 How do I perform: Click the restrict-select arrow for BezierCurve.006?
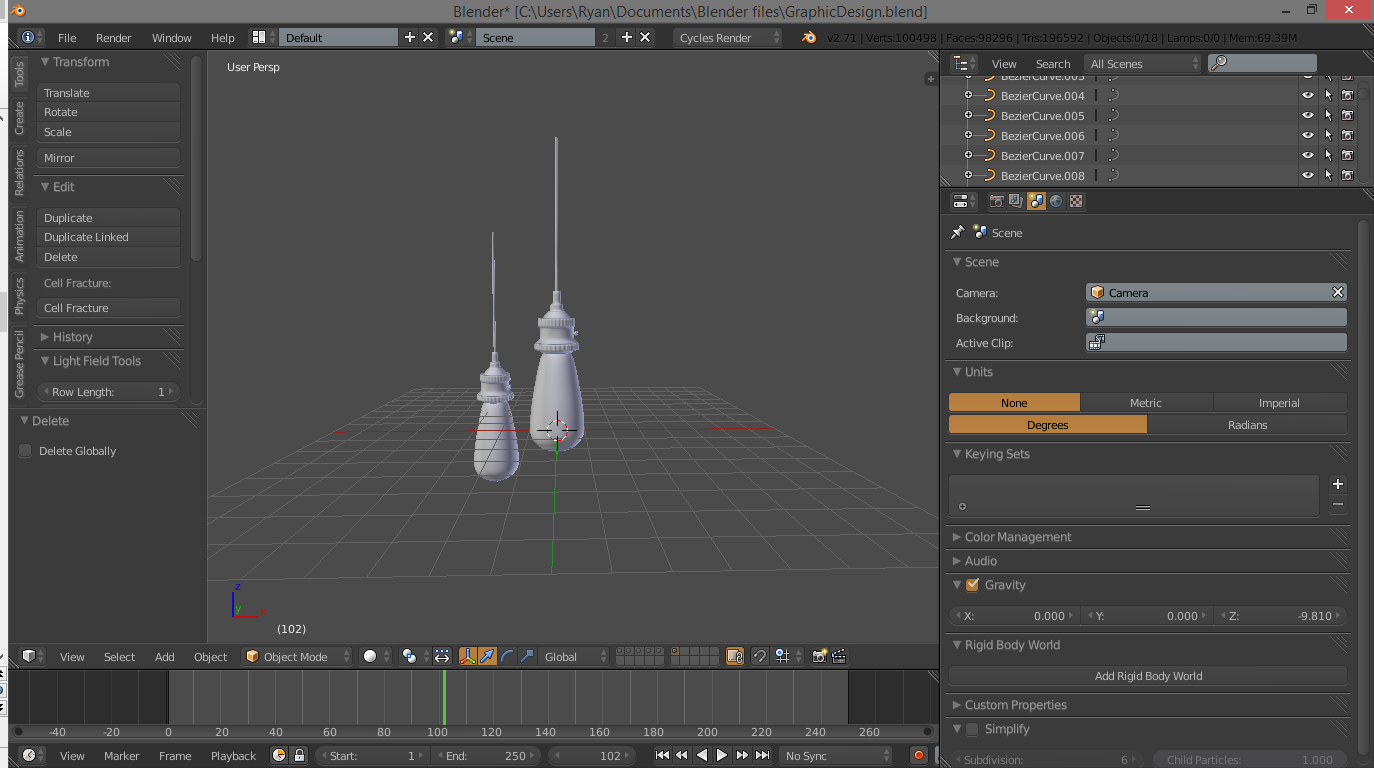click(x=1328, y=135)
